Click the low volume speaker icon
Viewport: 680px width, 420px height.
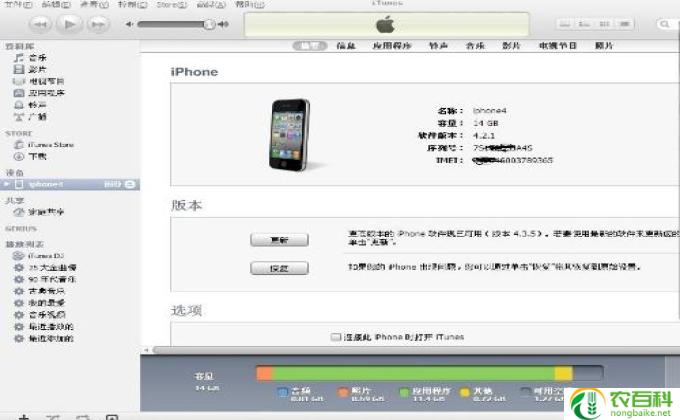click(129, 24)
